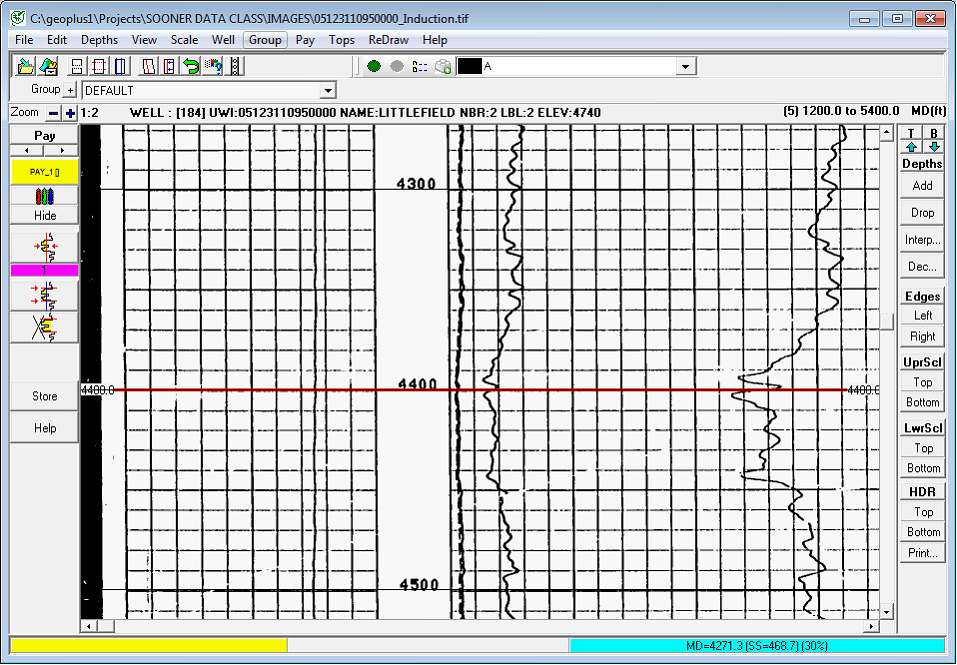The image size is (957, 665).
Task: Click the Zoom out minus button
Action: click(54, 113)
